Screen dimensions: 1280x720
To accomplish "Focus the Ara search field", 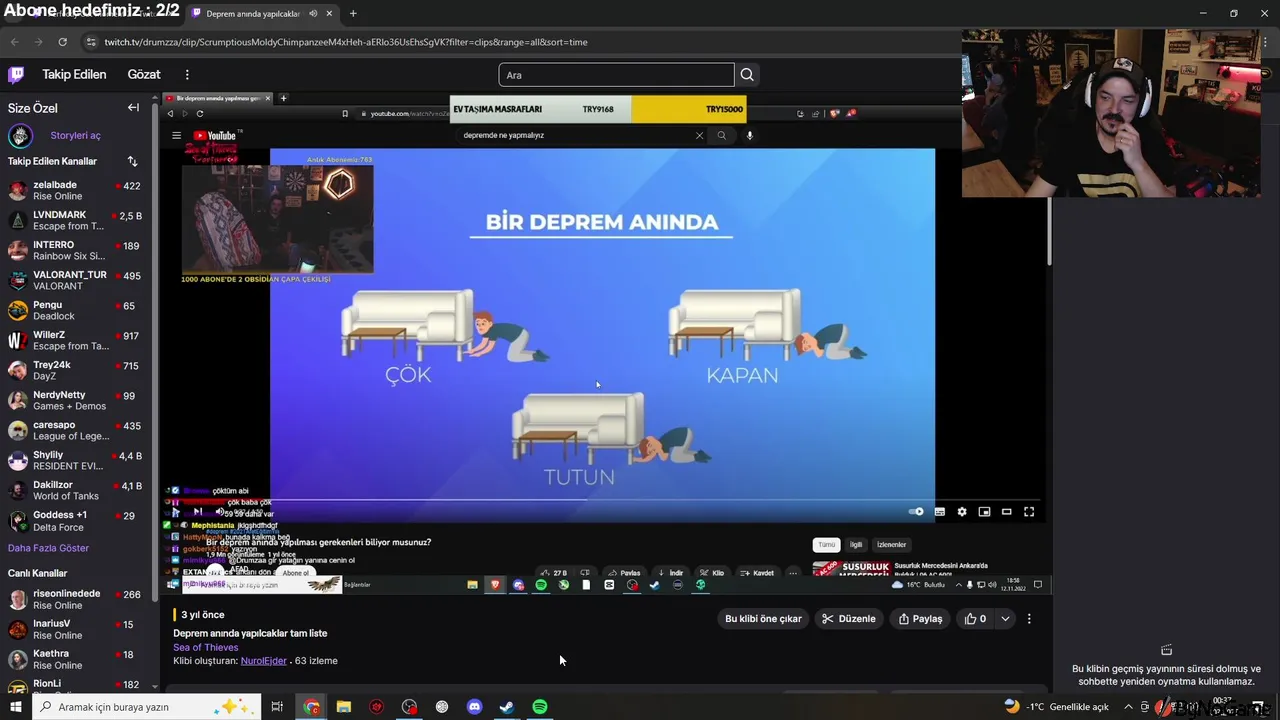I will pyautogui.click(x=616, y=75).
